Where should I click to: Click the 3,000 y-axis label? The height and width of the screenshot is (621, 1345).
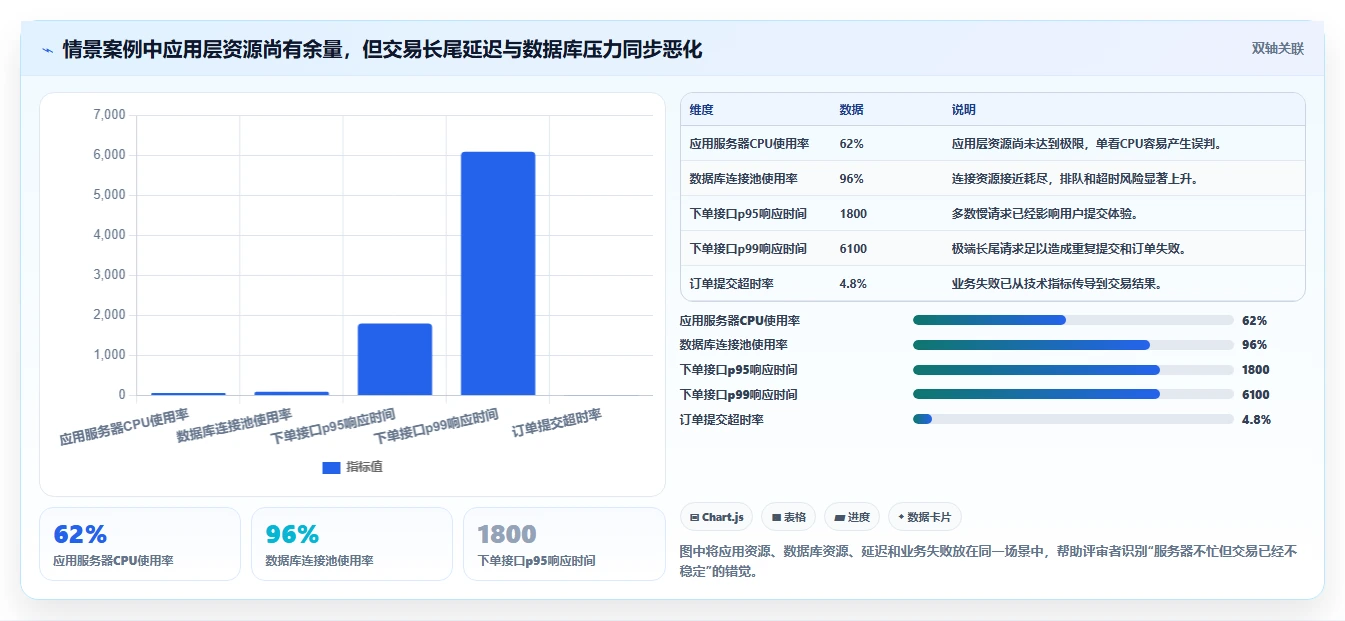[x=109, y=275]
